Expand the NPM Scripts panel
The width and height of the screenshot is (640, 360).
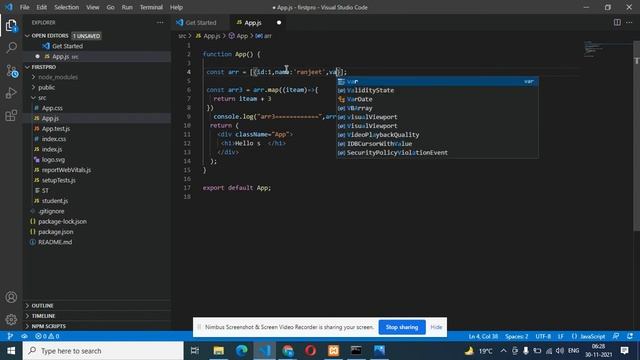(49, 326)
